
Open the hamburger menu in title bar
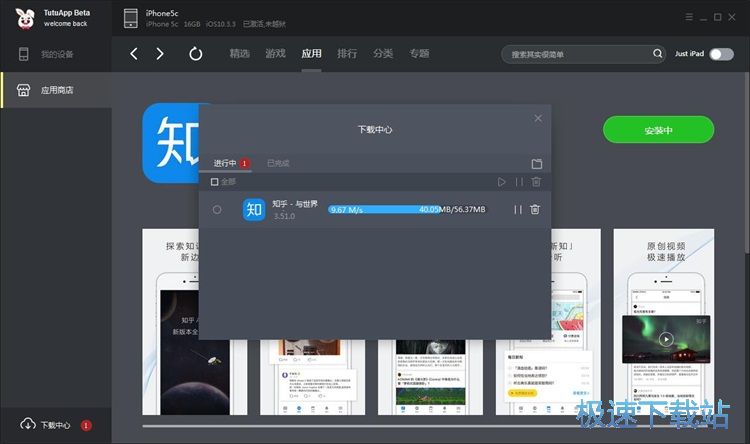[x=689, y=17]
